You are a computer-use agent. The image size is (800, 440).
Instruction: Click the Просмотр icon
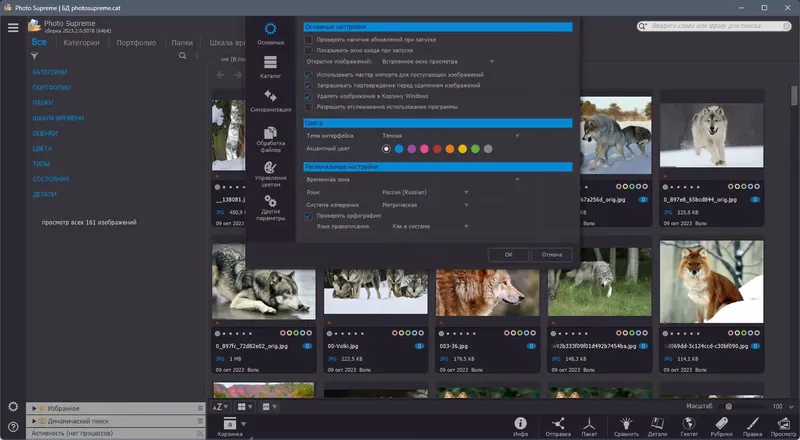tap(783, 427)
